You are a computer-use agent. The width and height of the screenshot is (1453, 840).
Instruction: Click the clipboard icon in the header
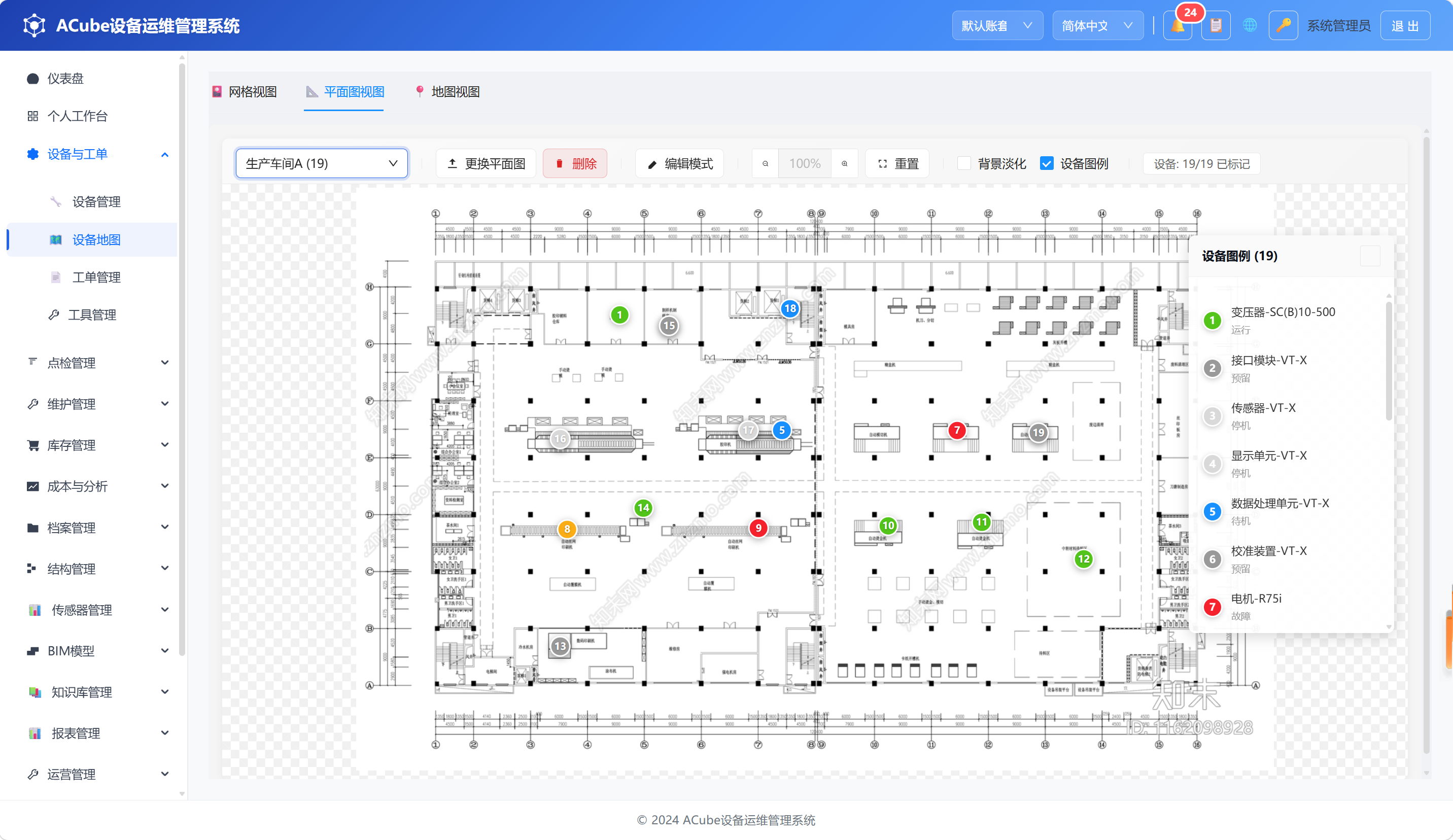tap(1216, 25)
